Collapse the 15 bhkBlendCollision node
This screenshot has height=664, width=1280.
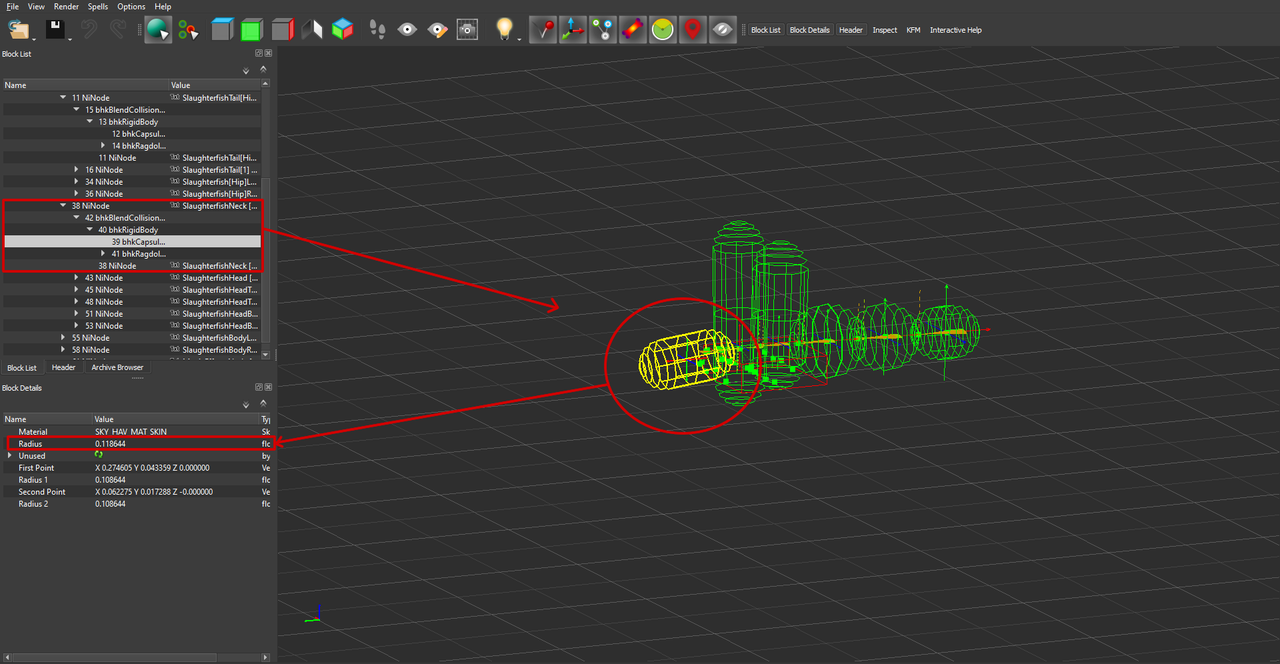76,109
